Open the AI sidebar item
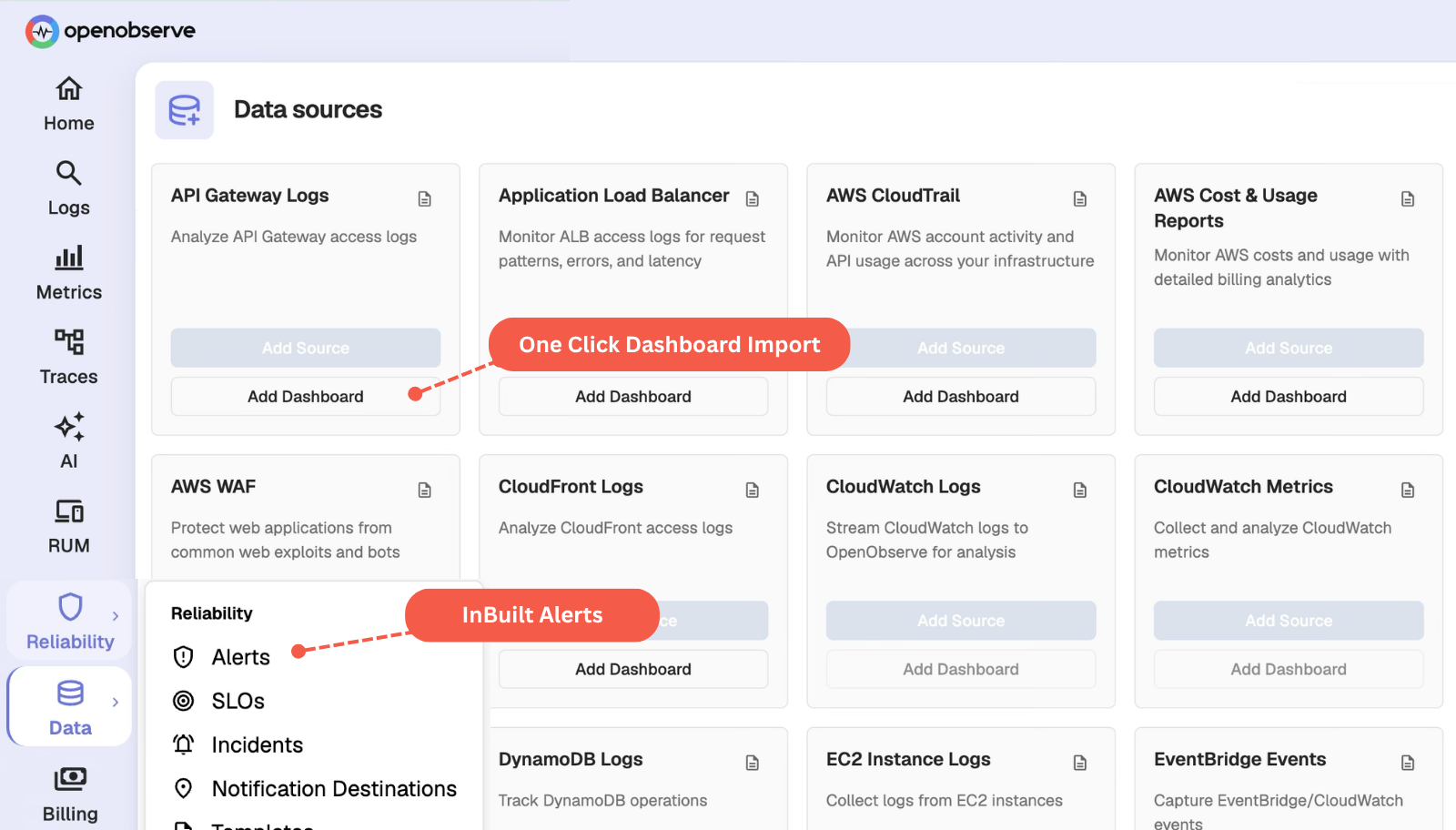This screenshot has height=830, width=1456. [x=69, y=443]
